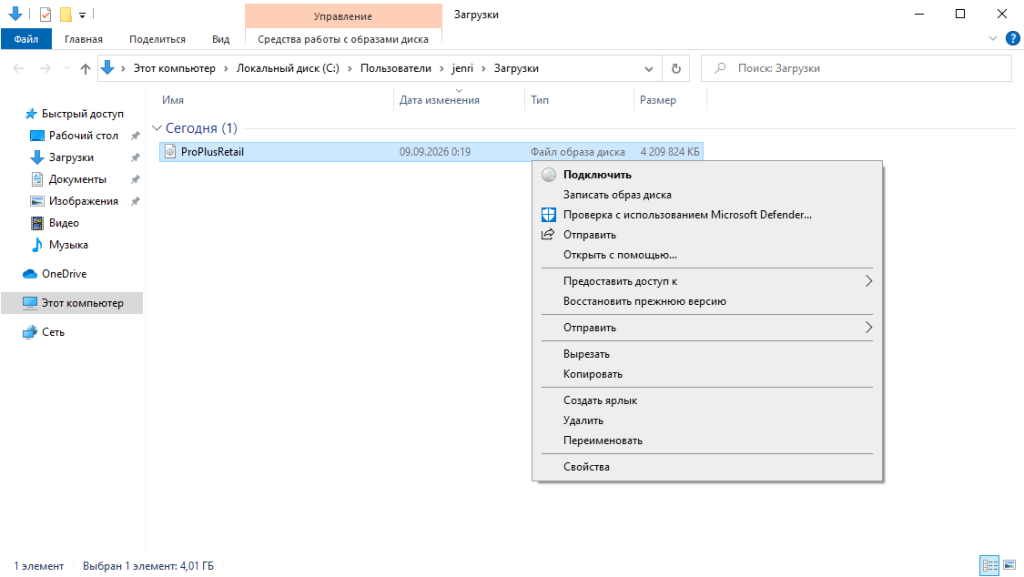Go back with the left arrow
Screen dimensions: 1024x577
click(x=18, y=68)
